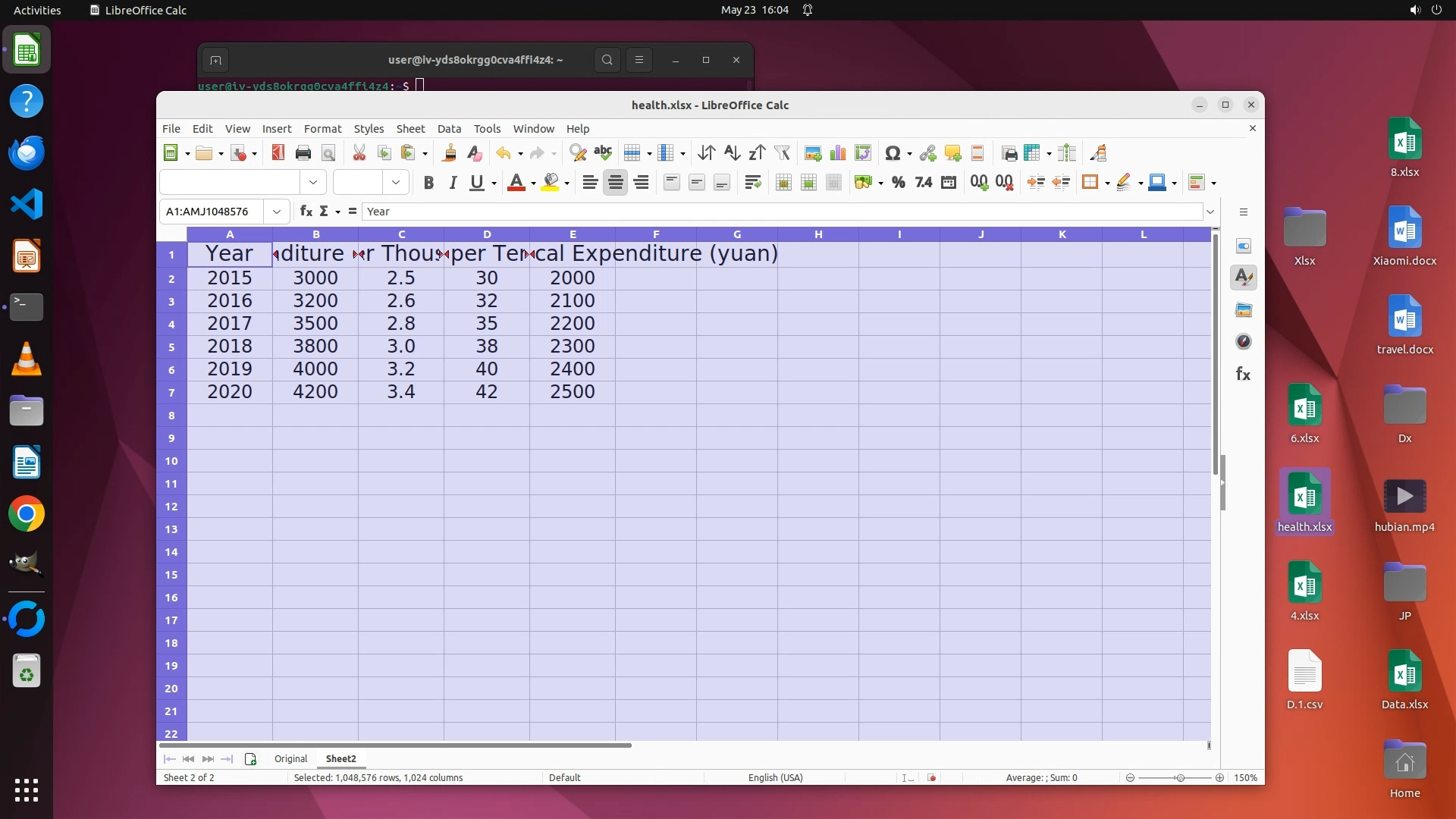Click the Format as Percent icon

point(899,182)
